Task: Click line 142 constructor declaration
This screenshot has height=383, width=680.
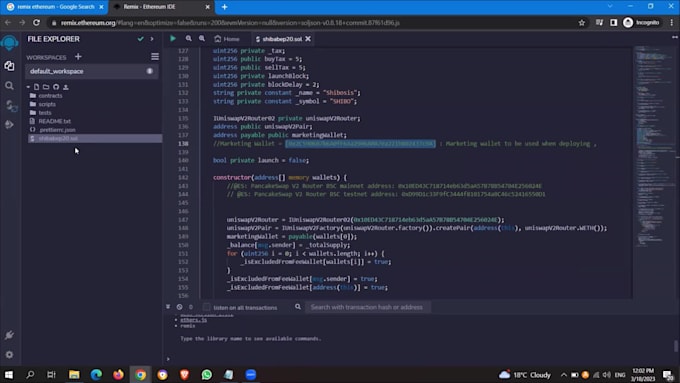Action: pyautogui.click(x=280, y=177)
